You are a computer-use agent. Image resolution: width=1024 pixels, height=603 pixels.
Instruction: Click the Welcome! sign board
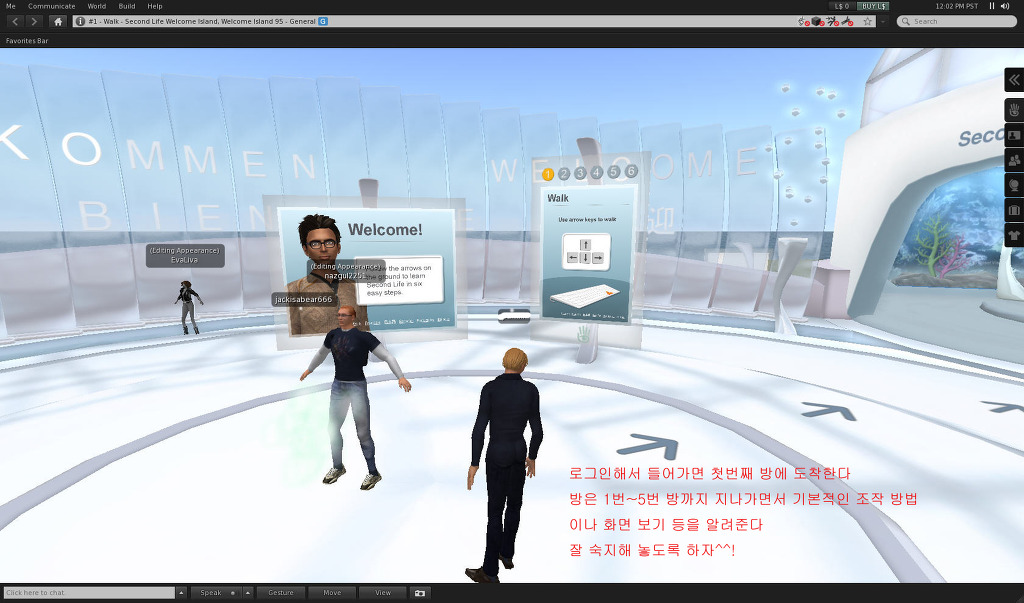(366, 270)
